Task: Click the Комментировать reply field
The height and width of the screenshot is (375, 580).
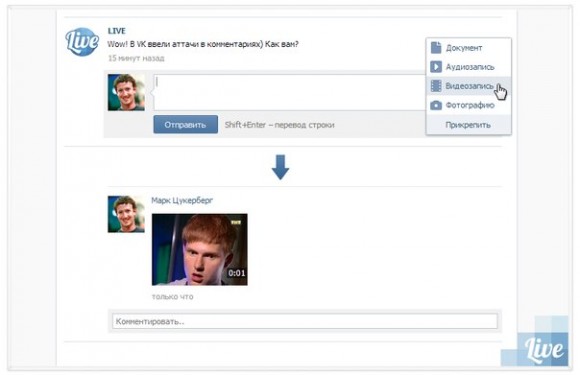Action: 305,321
